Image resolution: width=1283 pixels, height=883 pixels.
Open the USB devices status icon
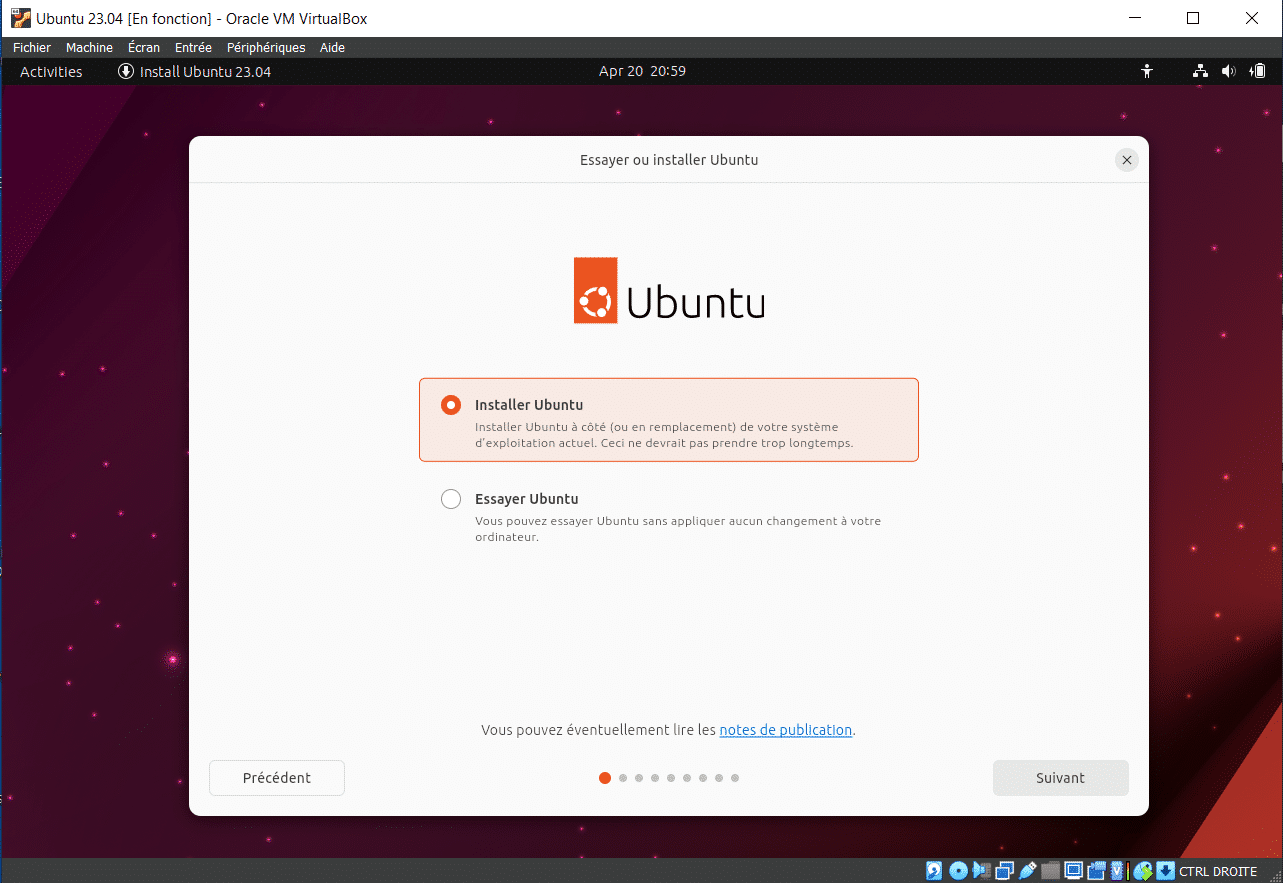pyautogui.click(x=1027, y=870)
